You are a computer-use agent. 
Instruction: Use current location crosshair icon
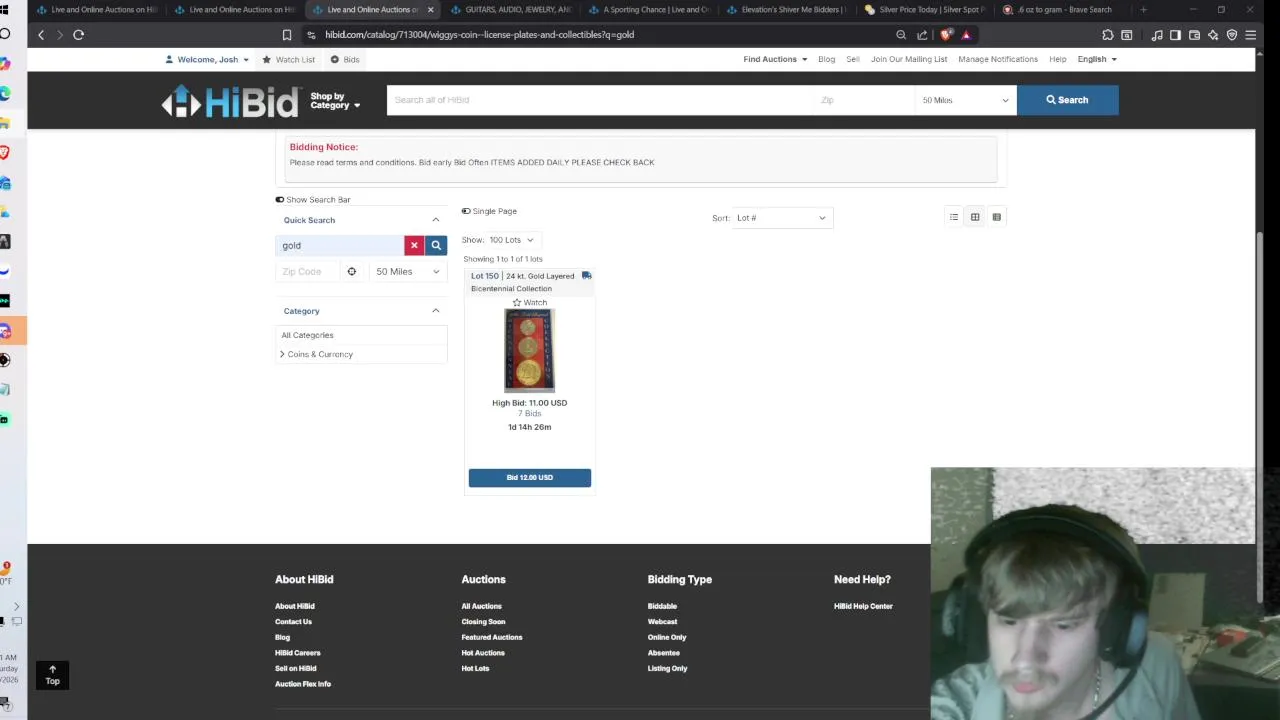tap(351, 271)
